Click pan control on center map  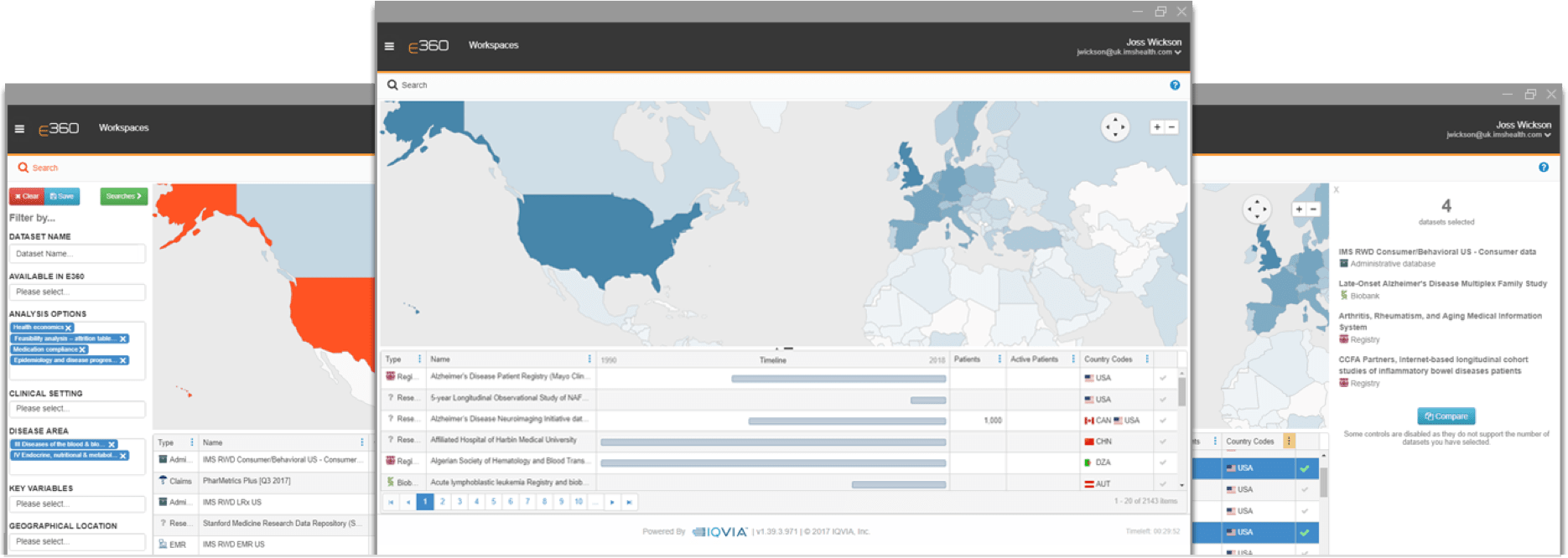click(x=1115, y=127)
